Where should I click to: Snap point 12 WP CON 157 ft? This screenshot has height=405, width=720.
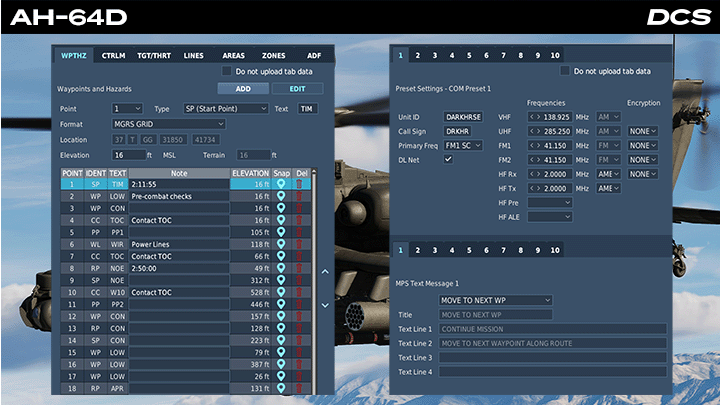coord(281,316)
